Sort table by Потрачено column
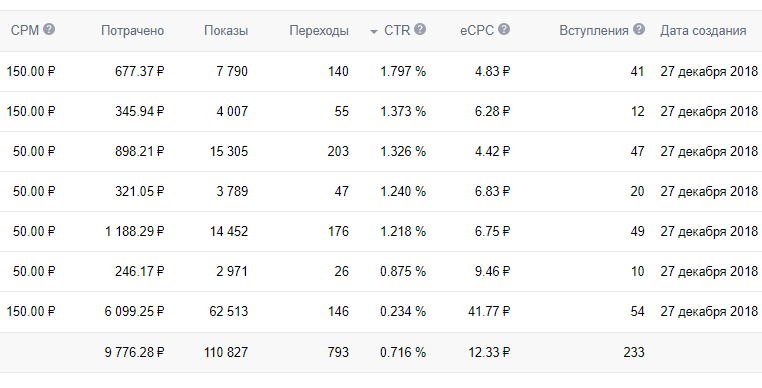Viewport: 762px width, 388px height. click(x=132, y=31)
